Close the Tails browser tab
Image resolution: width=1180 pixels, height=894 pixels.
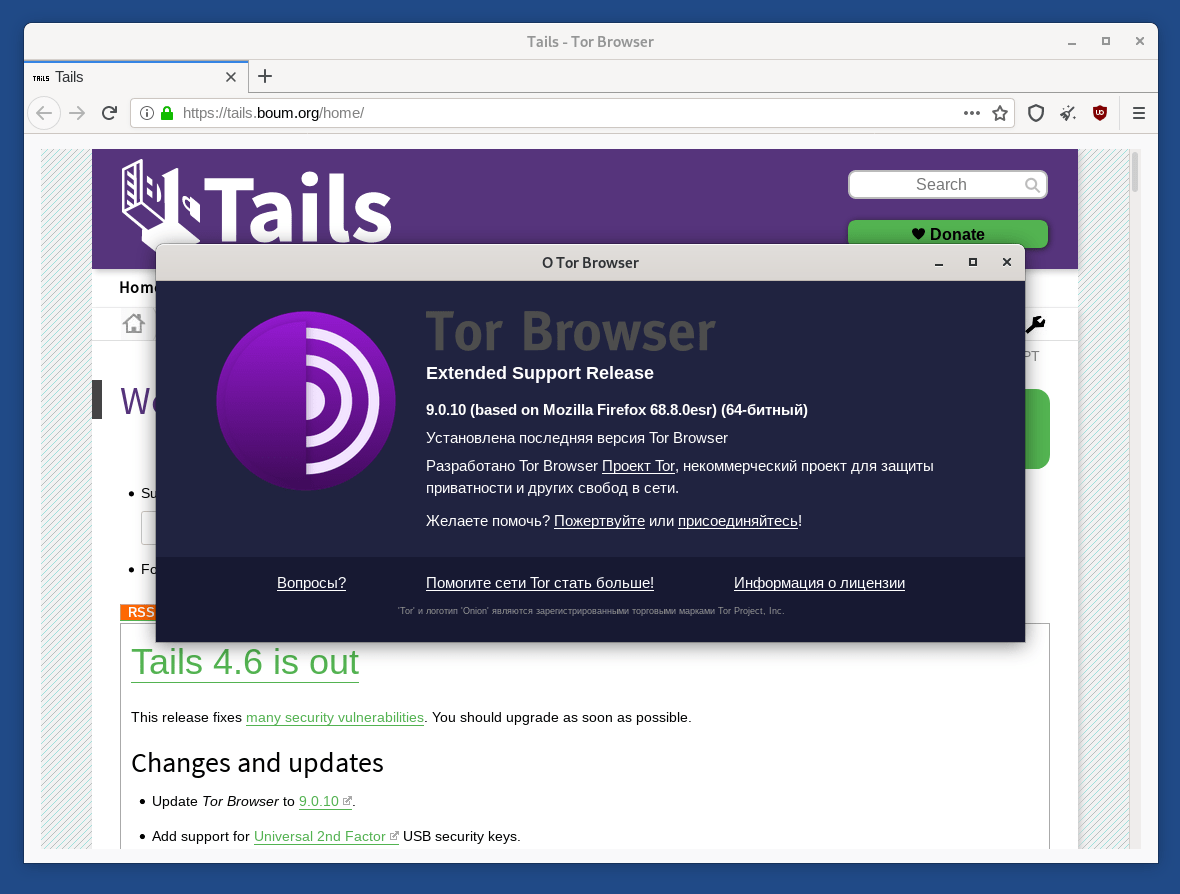[x=231, y=77]
